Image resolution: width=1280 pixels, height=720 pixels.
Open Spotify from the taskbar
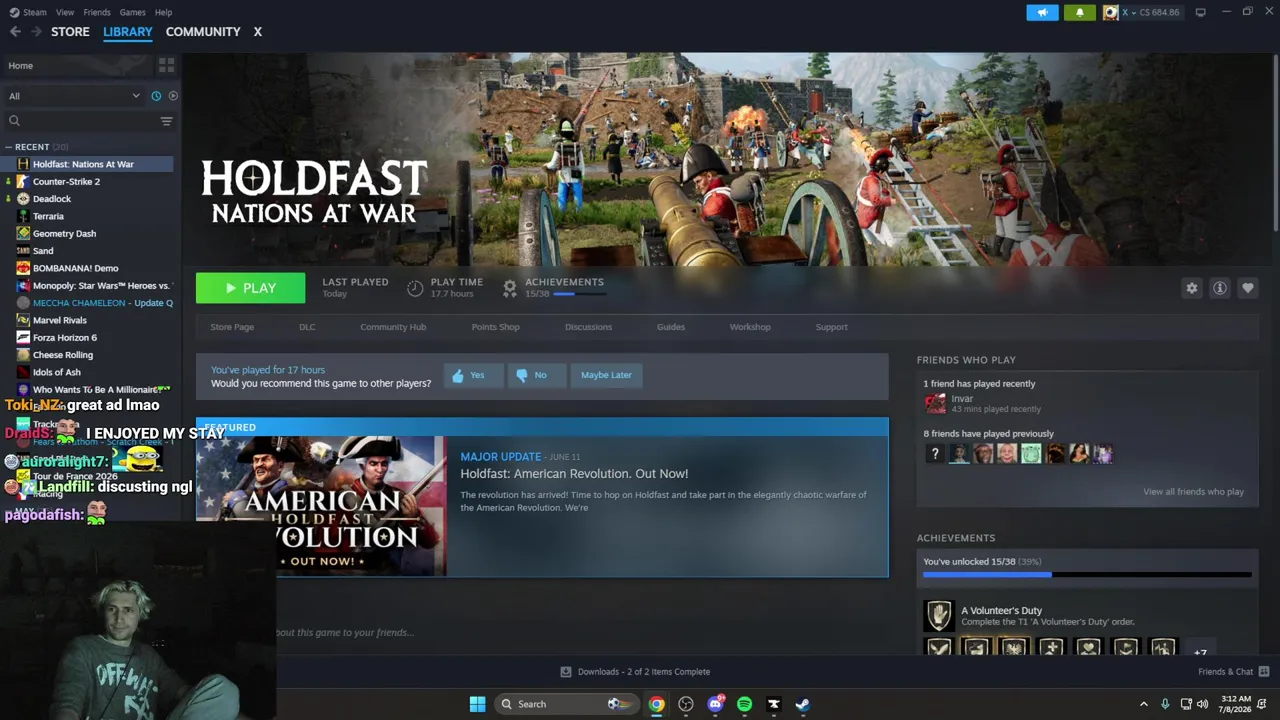pyautogui.click(x=744, y=704)
